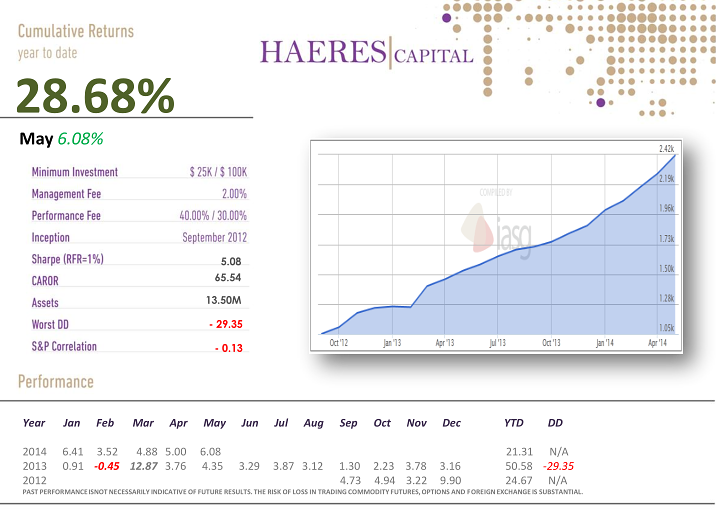Select the N/A drawdown cell in 2014 row

click(559, 452)
